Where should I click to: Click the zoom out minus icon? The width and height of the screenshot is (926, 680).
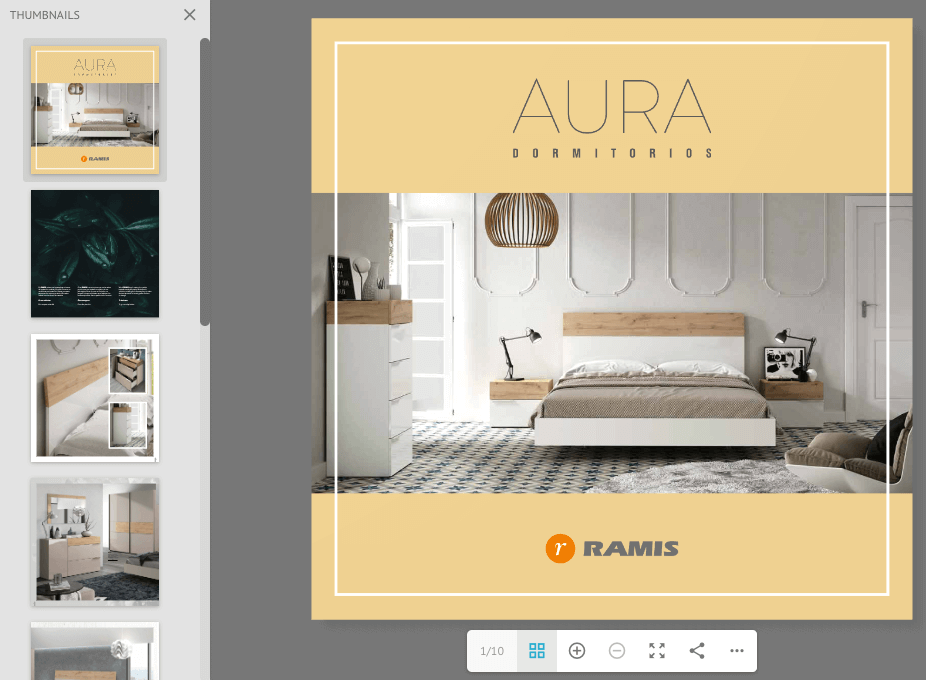[x=617, y=651]
